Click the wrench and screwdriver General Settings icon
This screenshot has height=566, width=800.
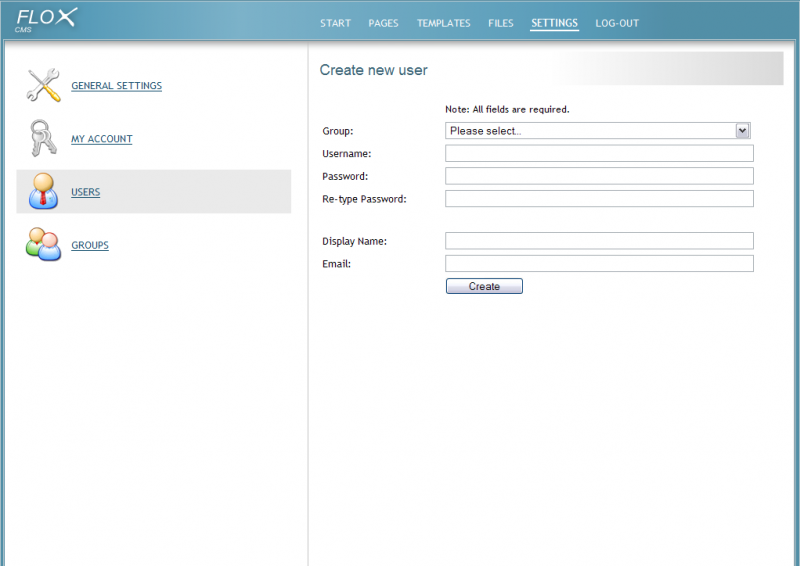43,85
